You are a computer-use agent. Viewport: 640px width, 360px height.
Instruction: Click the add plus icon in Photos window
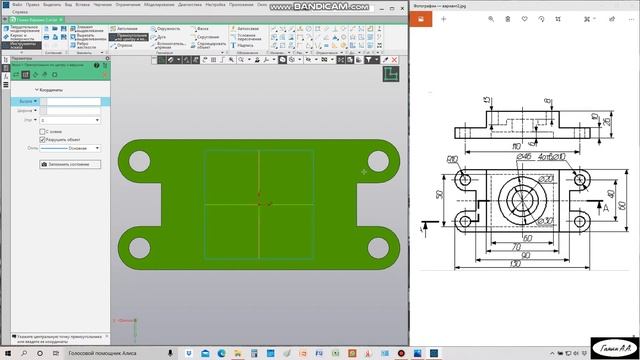coord(444,19)
